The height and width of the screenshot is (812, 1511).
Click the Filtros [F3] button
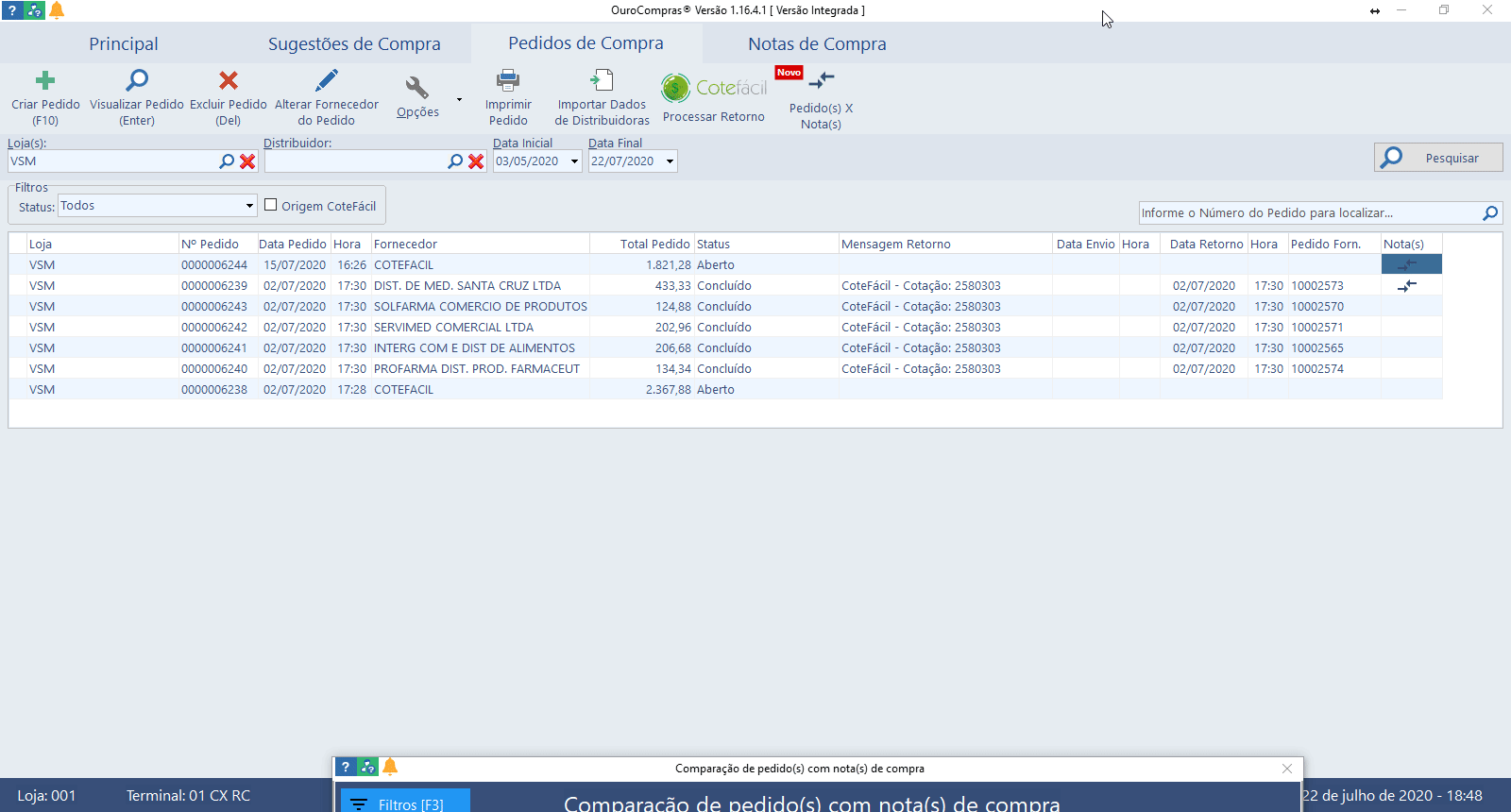click(405, 804)
